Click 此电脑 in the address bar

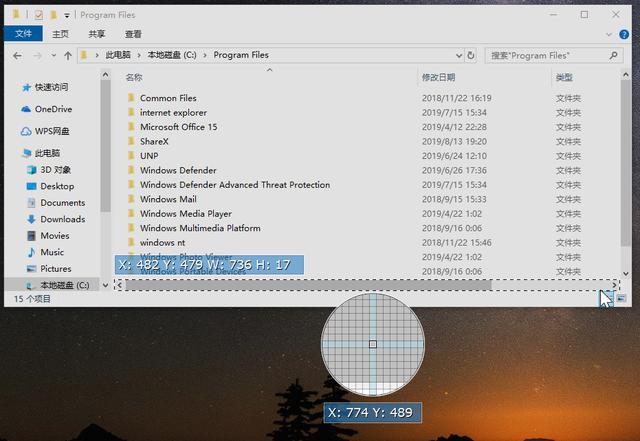[118, 55]
